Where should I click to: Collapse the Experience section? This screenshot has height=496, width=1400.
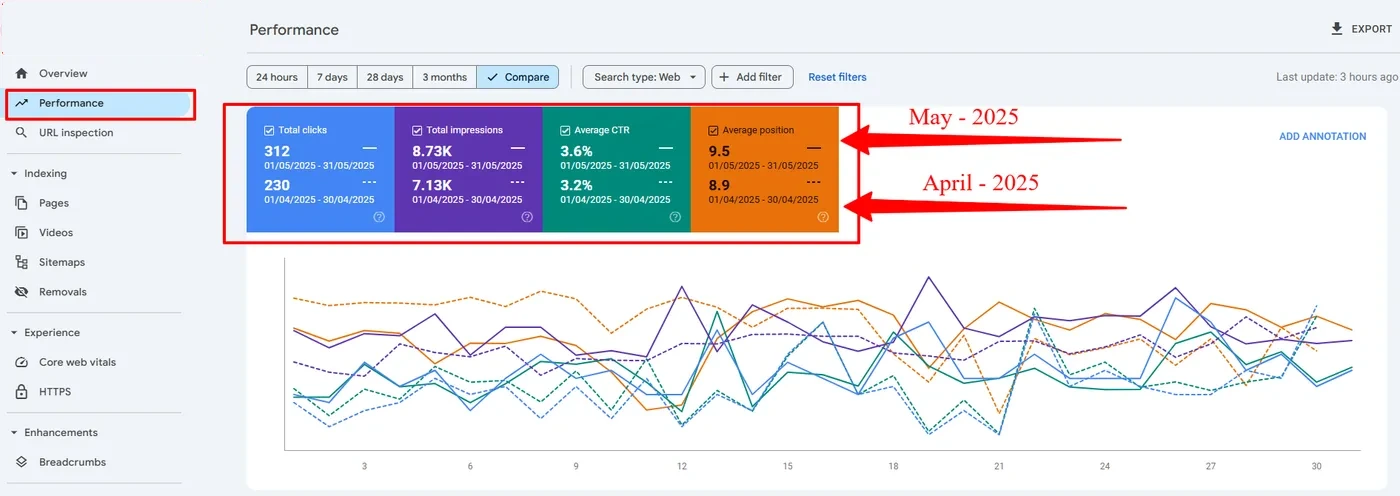[14, 332]
